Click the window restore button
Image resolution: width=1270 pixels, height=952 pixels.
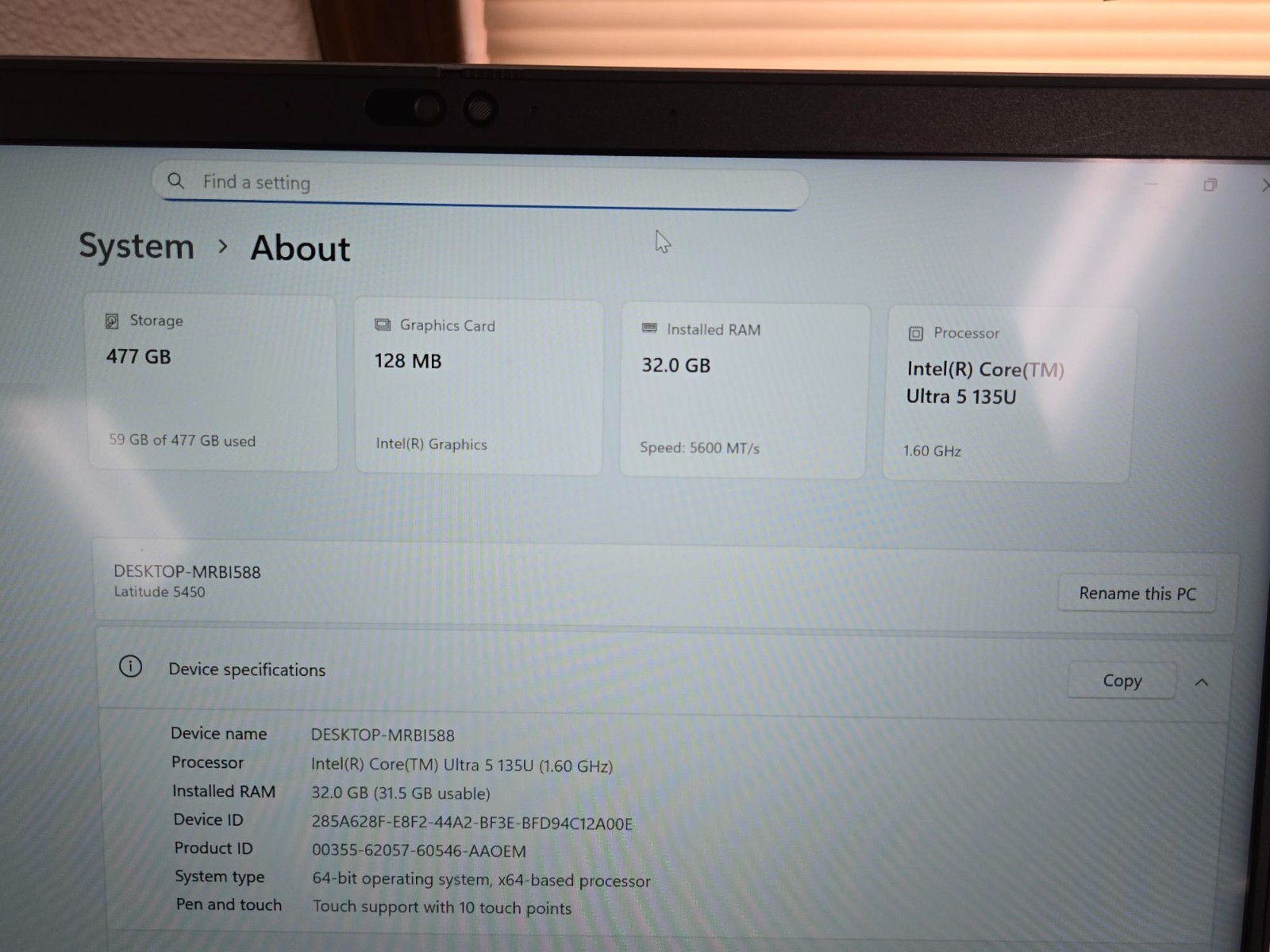point(1210,185)
